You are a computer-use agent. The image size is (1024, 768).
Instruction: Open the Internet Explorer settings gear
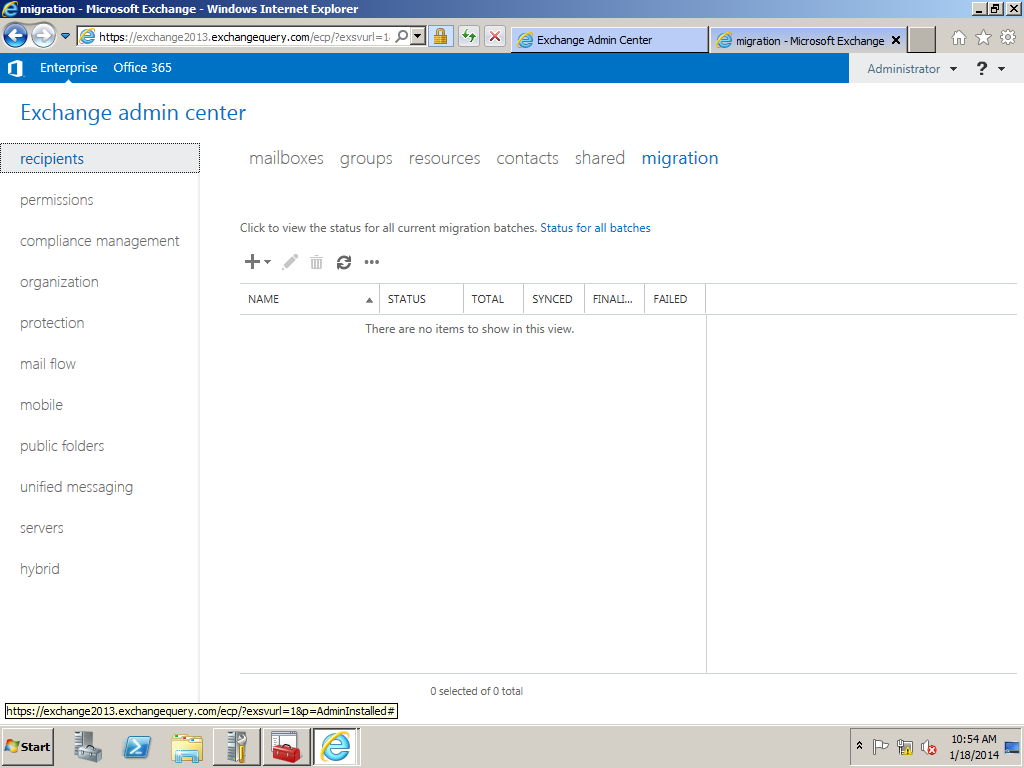[1008, 38]
